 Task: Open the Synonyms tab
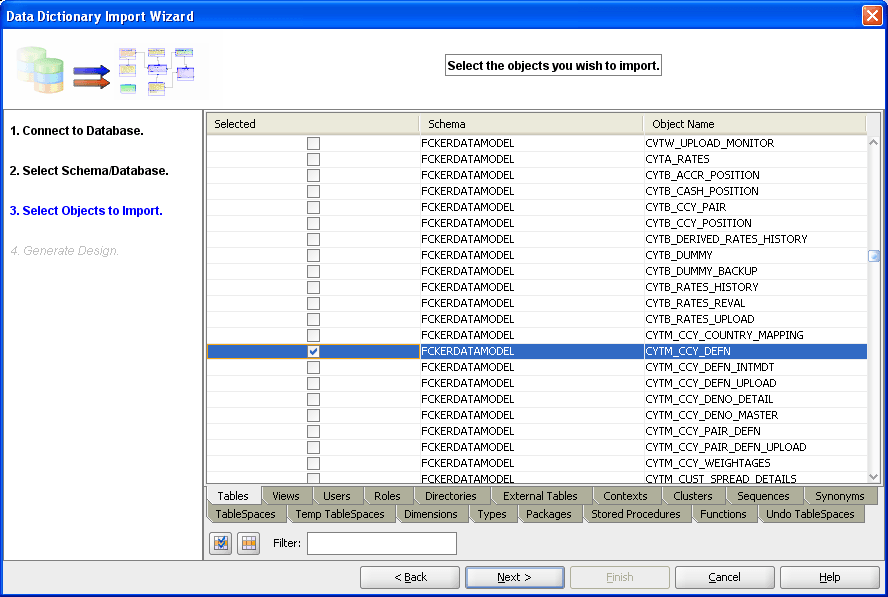click(840, 496)
